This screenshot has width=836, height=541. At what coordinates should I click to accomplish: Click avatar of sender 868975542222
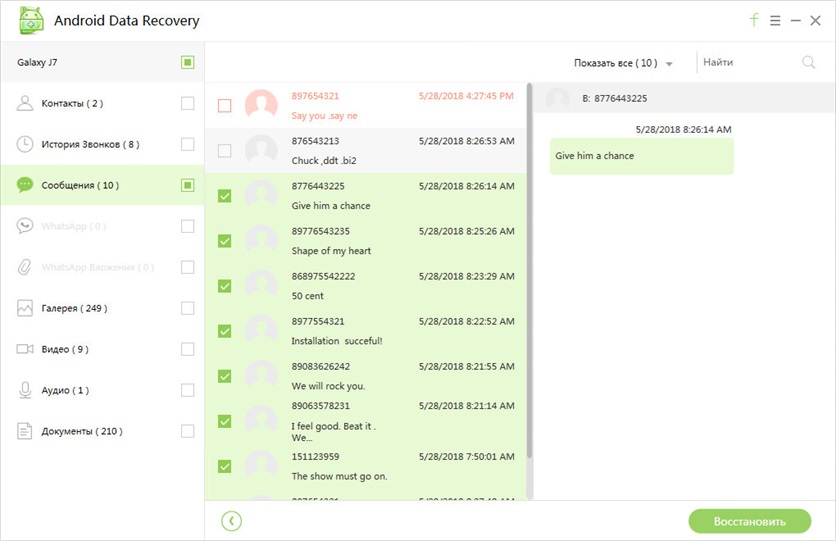pos(261,286)
